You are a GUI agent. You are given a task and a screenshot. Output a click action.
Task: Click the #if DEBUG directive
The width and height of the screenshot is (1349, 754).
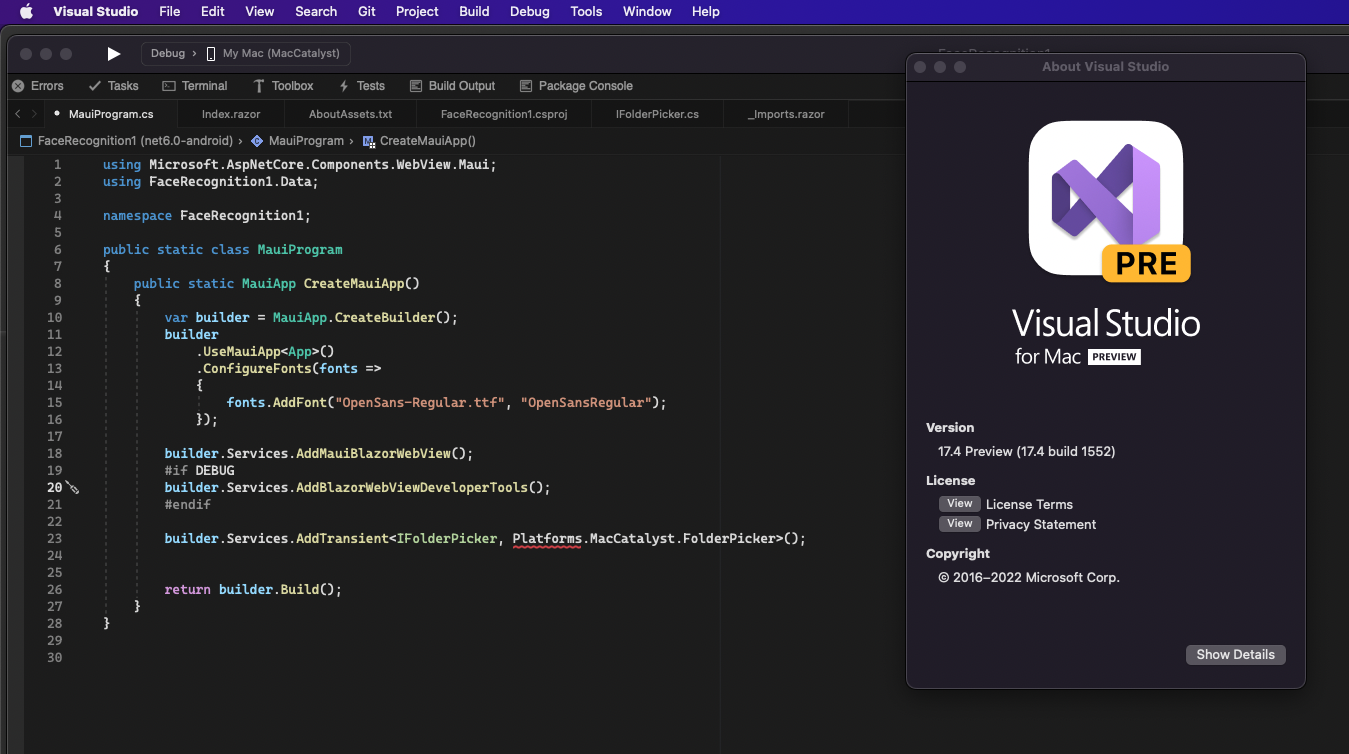click(x=200, y=471)
